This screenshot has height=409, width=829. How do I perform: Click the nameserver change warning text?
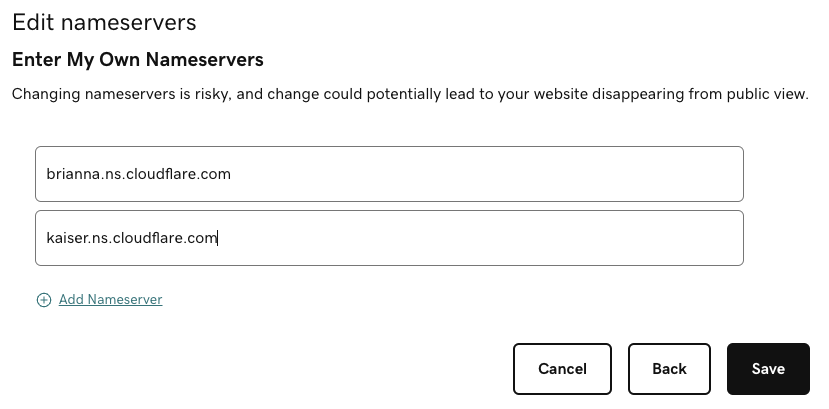(x=410, y=94)
